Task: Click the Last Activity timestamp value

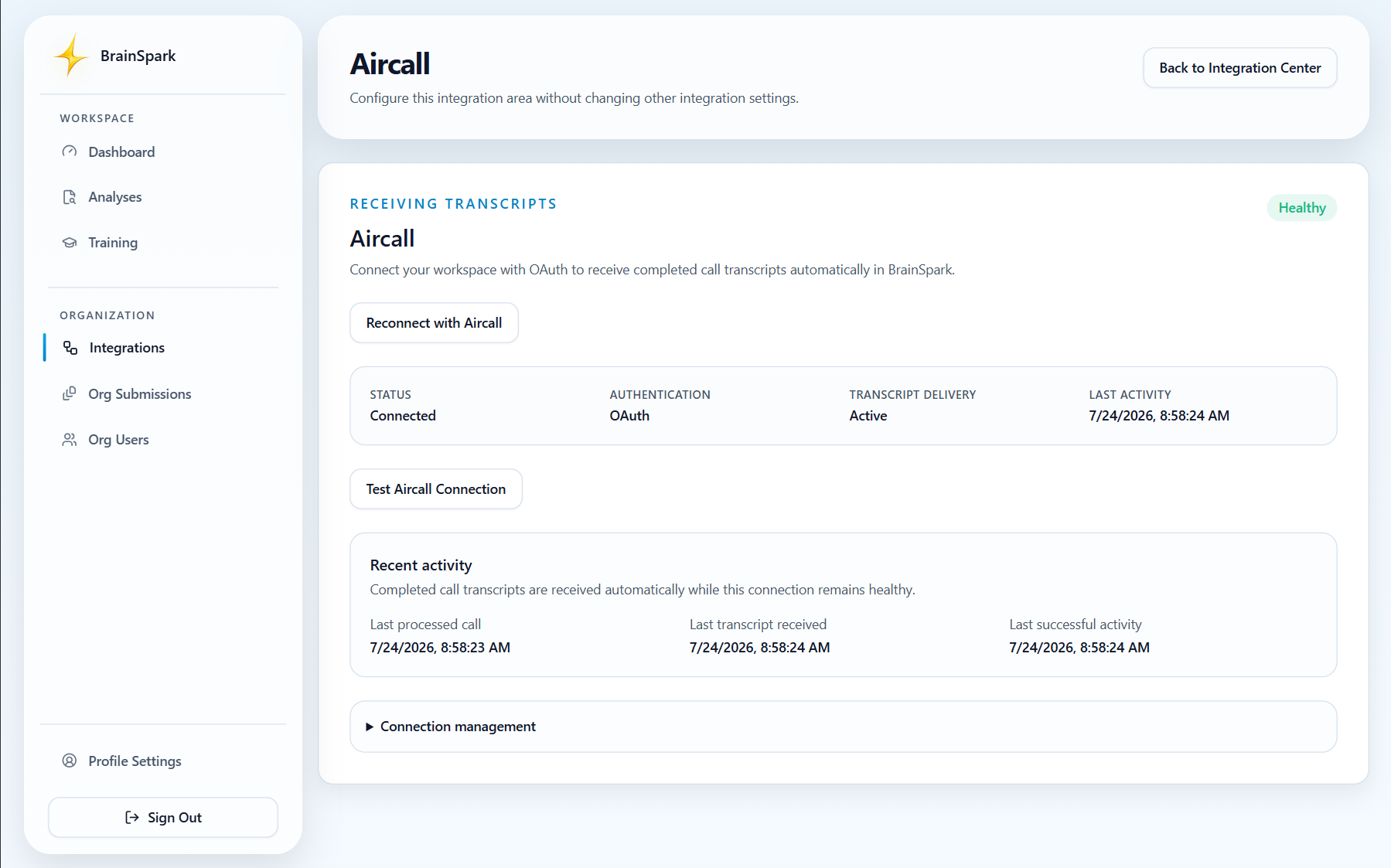Action: 1159,416
